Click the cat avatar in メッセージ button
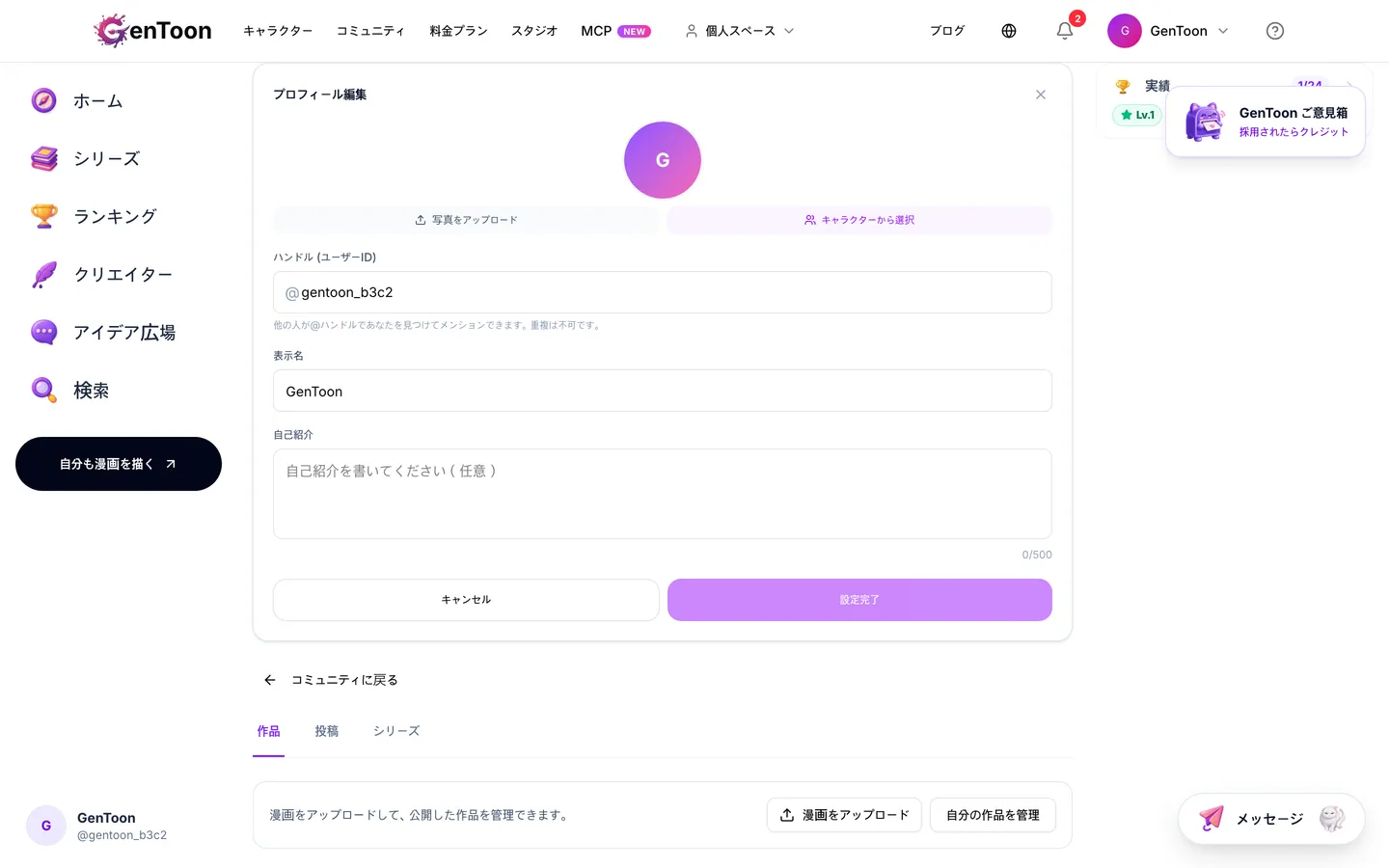The image size is (1389, 868). pos(1332,818)
